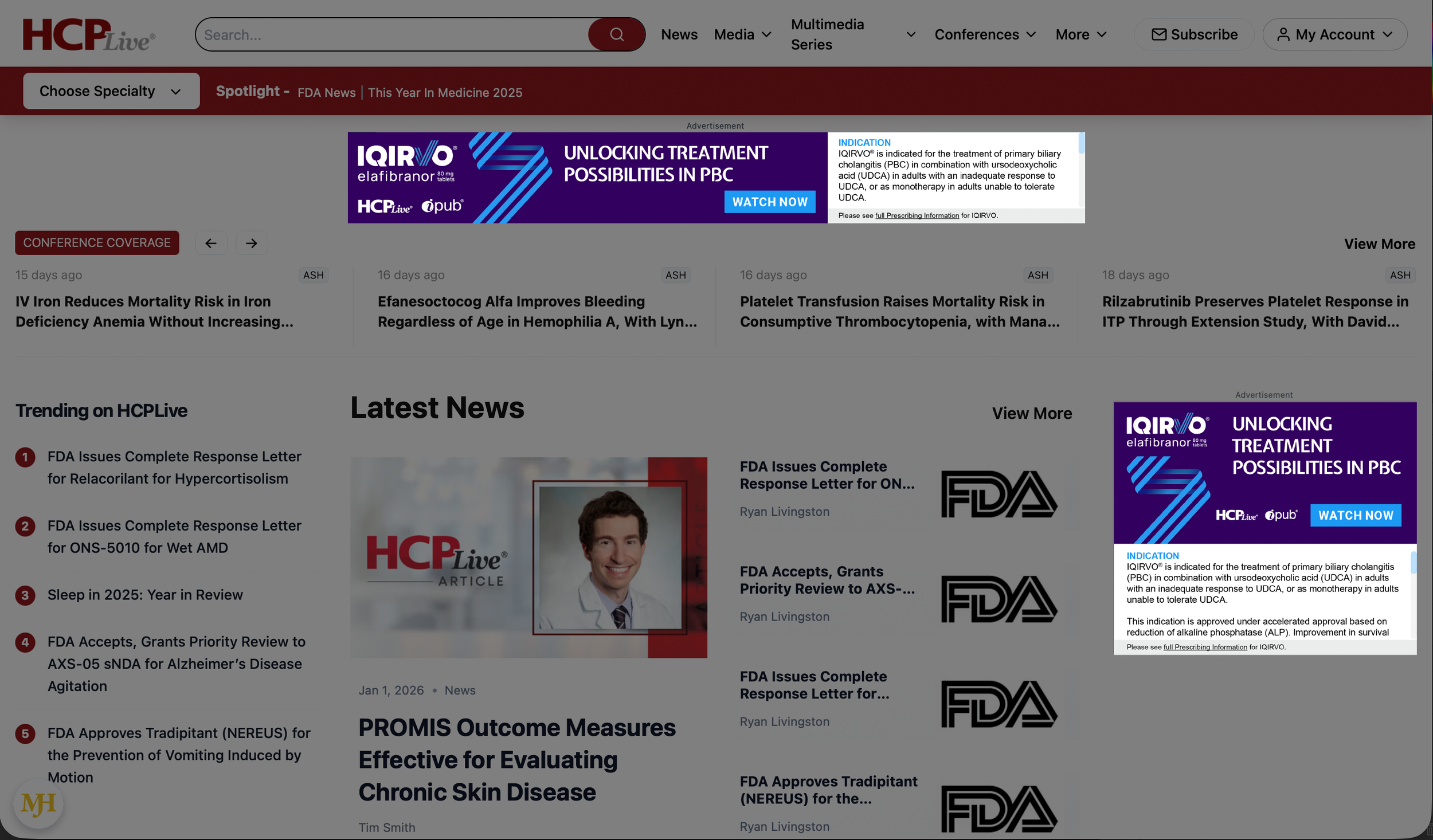Click View More beside Latest News
This screenshot has width=1433, height=840.
pyautogui.click(x=1031, y=414)
